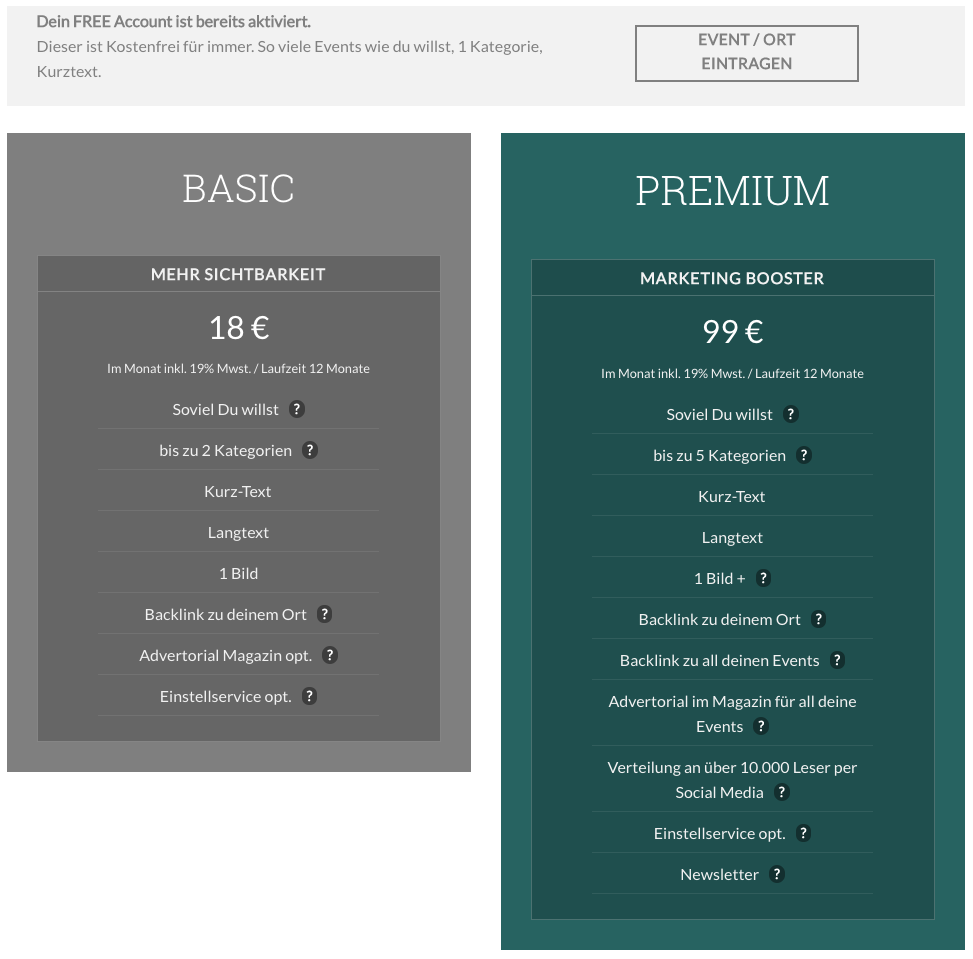Screen dimensions: 973x959
Task: Open help icon beside Premium Soviel Du willst
Action: [x=791, y=415]
